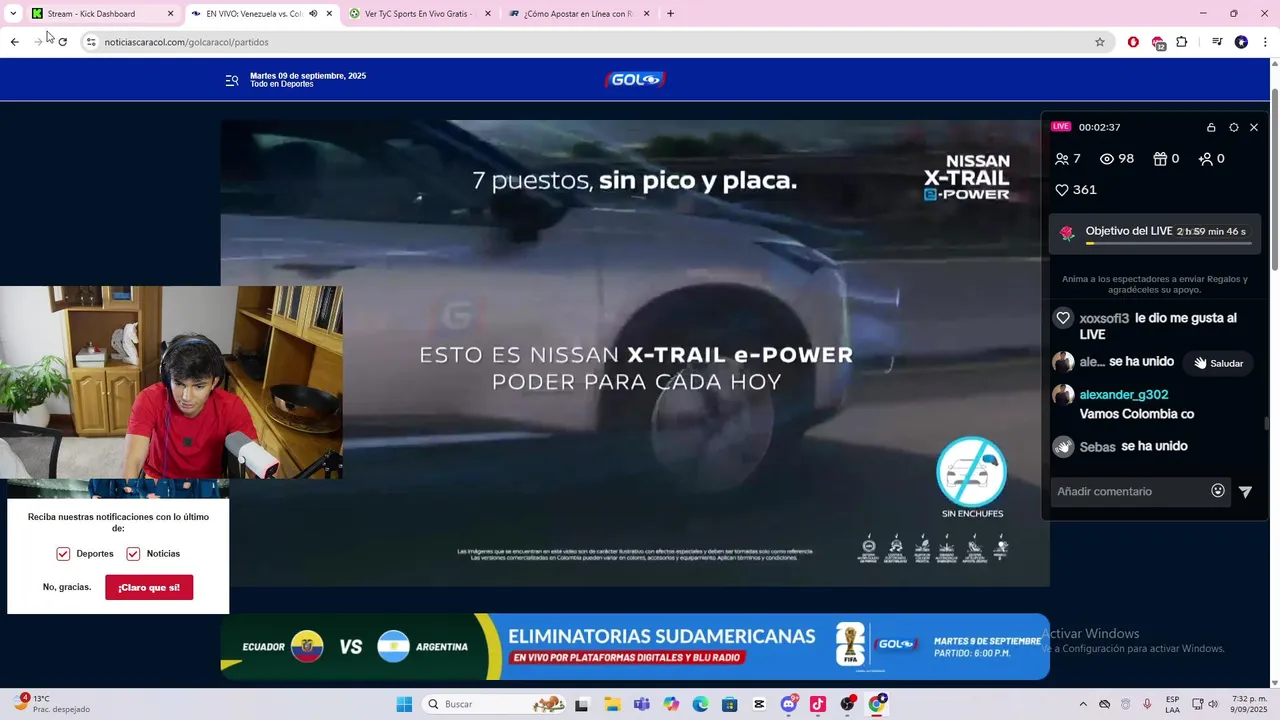View site information icon in address bar
Image resolution: width=1280 pixels, height=720 pixels.
[x=91, y=42]
